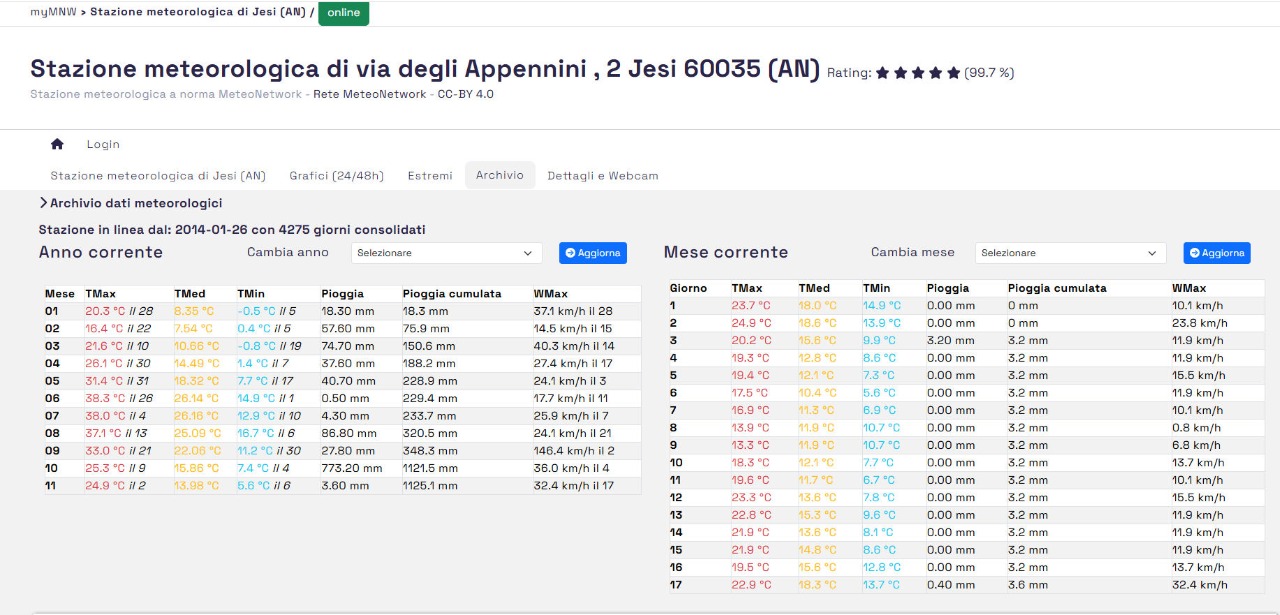Open the Rete MeteoNetwork link
The height and width of the screenshot is (615, 1280).
371,94
